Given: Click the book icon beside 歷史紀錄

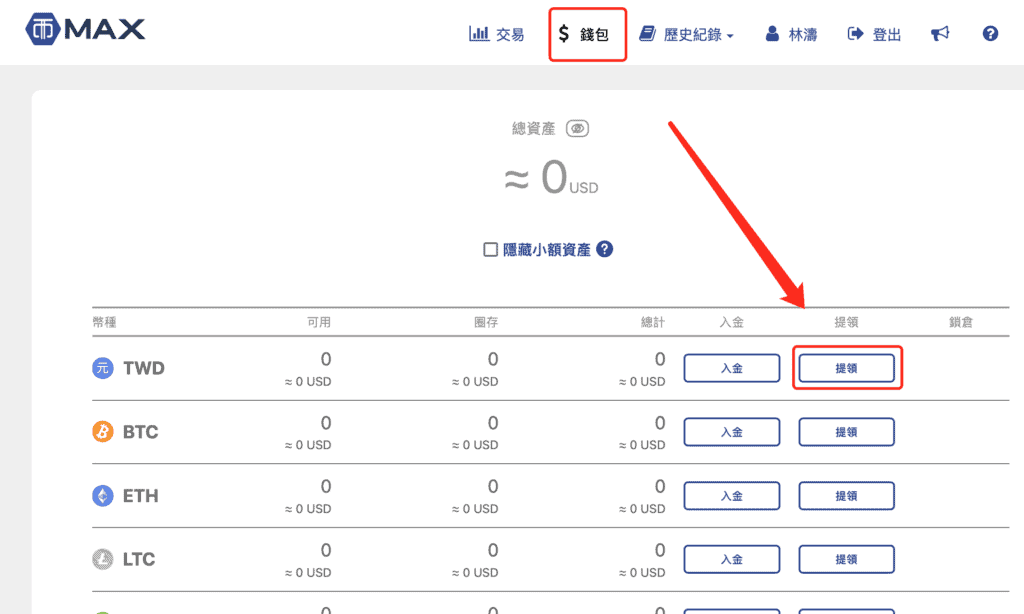Looking at the screenshot, I should click(x=647, y=33).
